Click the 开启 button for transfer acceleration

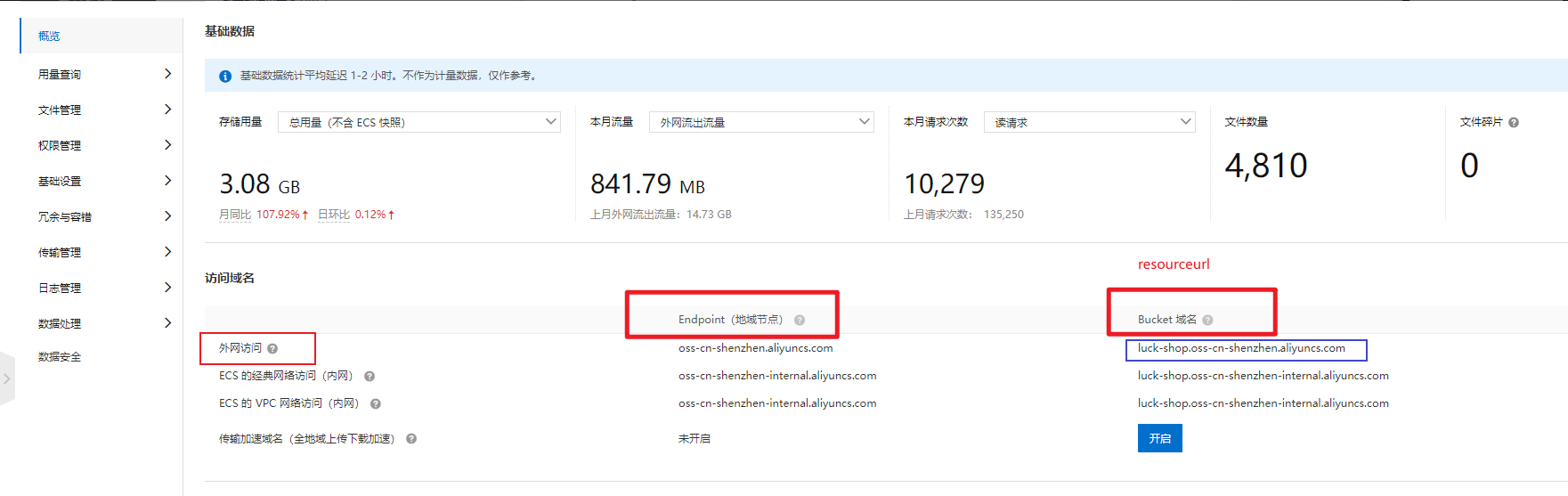(1159, 438)
